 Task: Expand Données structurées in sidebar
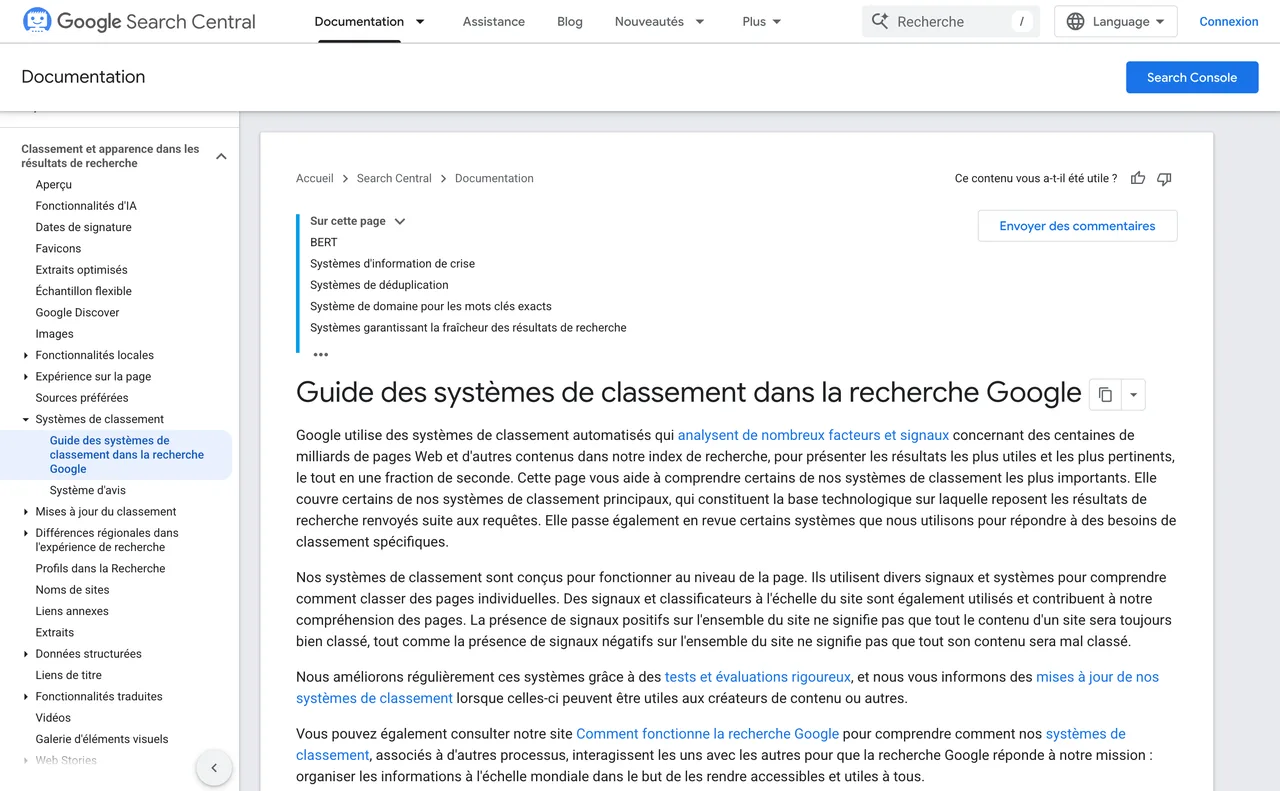(26, 654)
